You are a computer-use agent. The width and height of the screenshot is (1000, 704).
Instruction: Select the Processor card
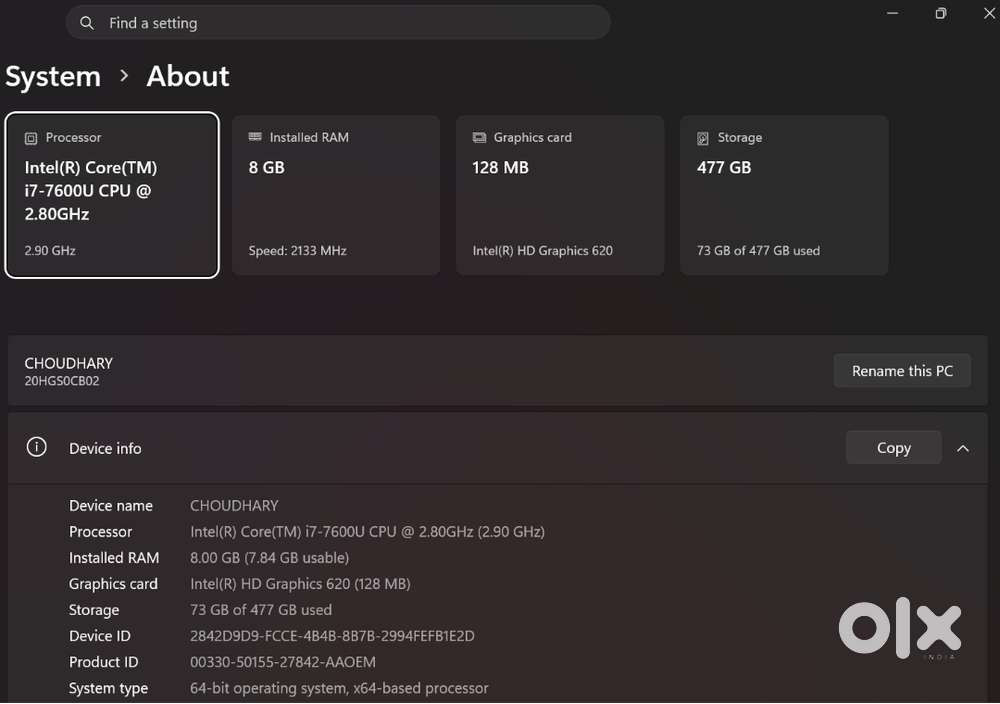(112, 195)
